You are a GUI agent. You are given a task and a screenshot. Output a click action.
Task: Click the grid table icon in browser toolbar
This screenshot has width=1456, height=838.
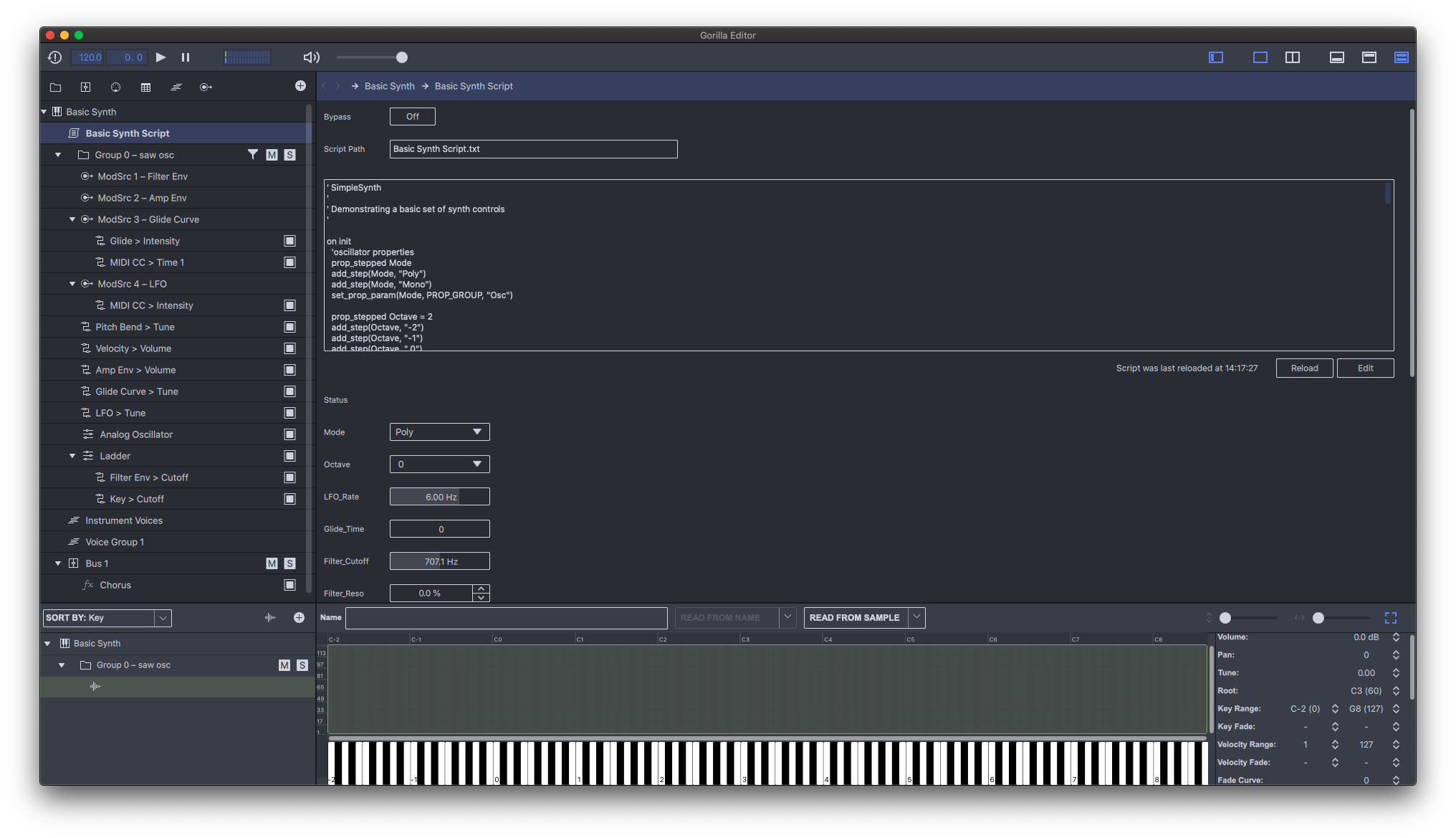(145, 87)
